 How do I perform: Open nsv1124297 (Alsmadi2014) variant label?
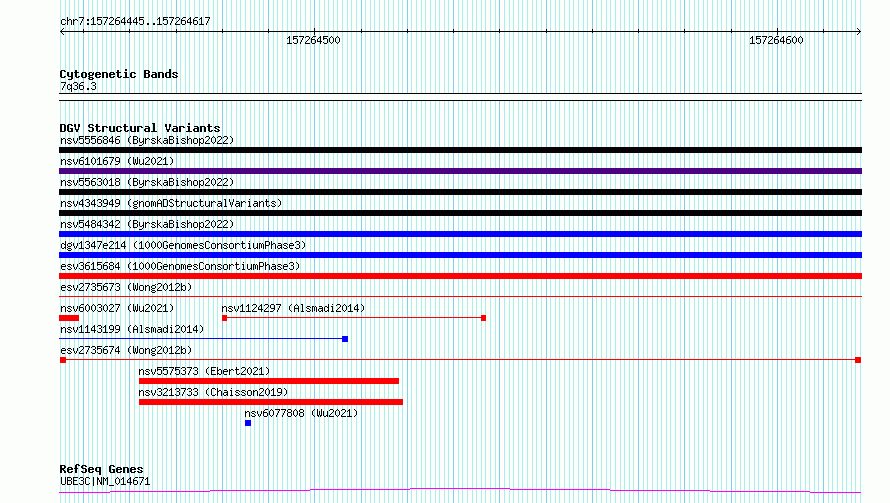point(293,308)
